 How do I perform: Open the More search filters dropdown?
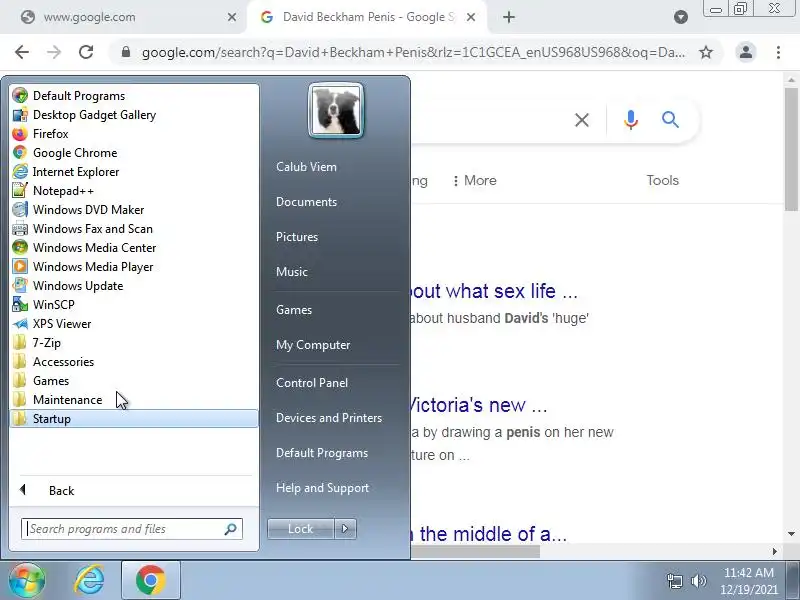point(474,181)
